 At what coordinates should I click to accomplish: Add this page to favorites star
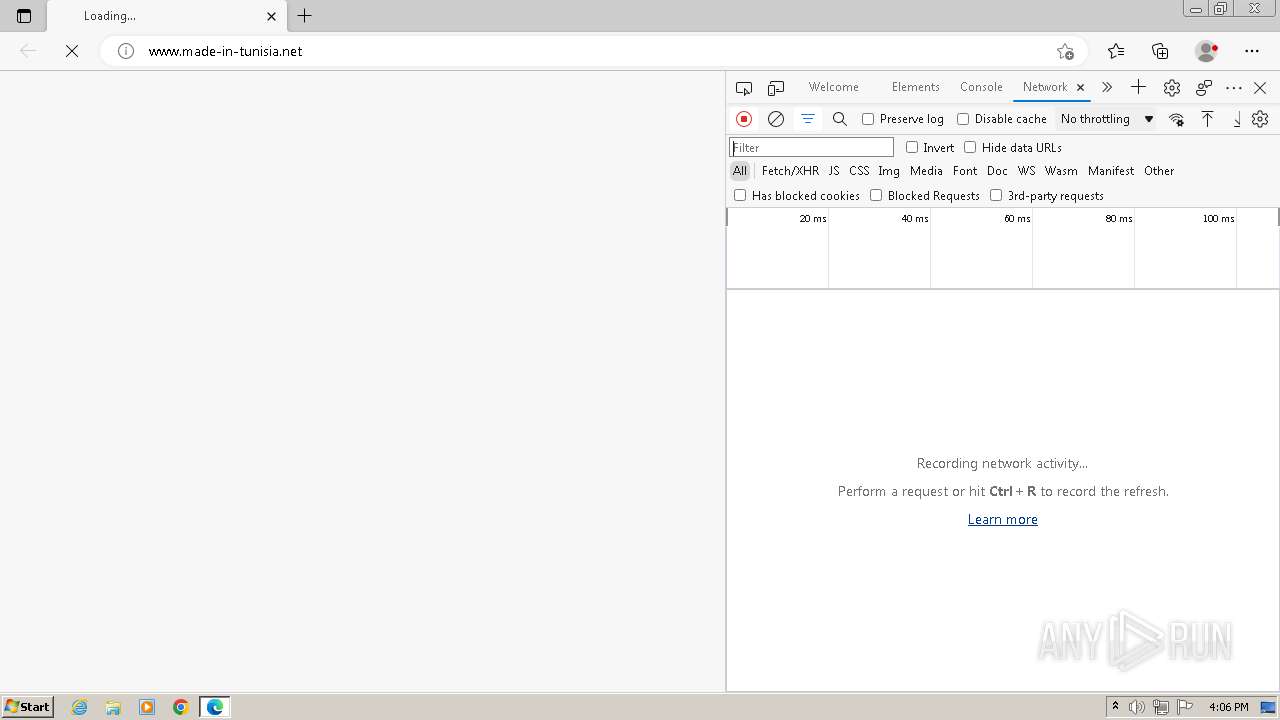tap(1065, 51)
